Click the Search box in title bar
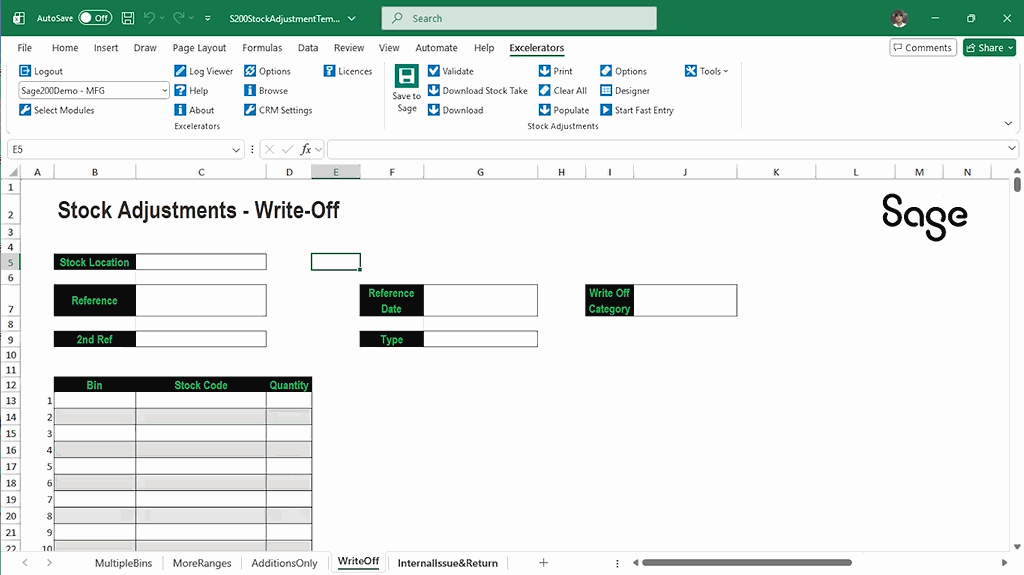1024x575 pixels. click(519, 18)
